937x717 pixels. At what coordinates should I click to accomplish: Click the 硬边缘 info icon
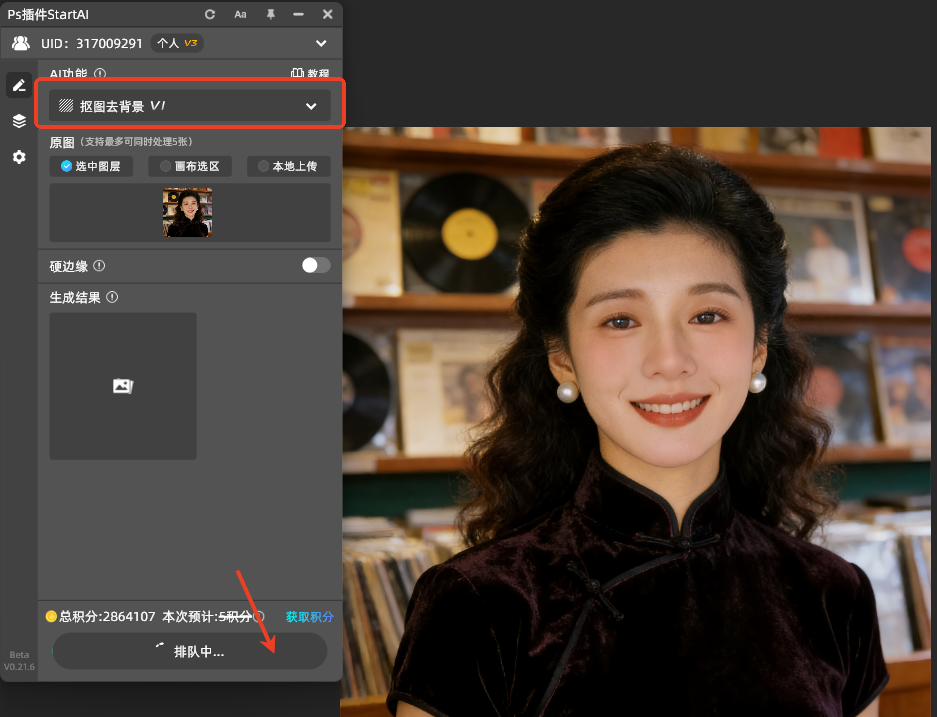100,266
